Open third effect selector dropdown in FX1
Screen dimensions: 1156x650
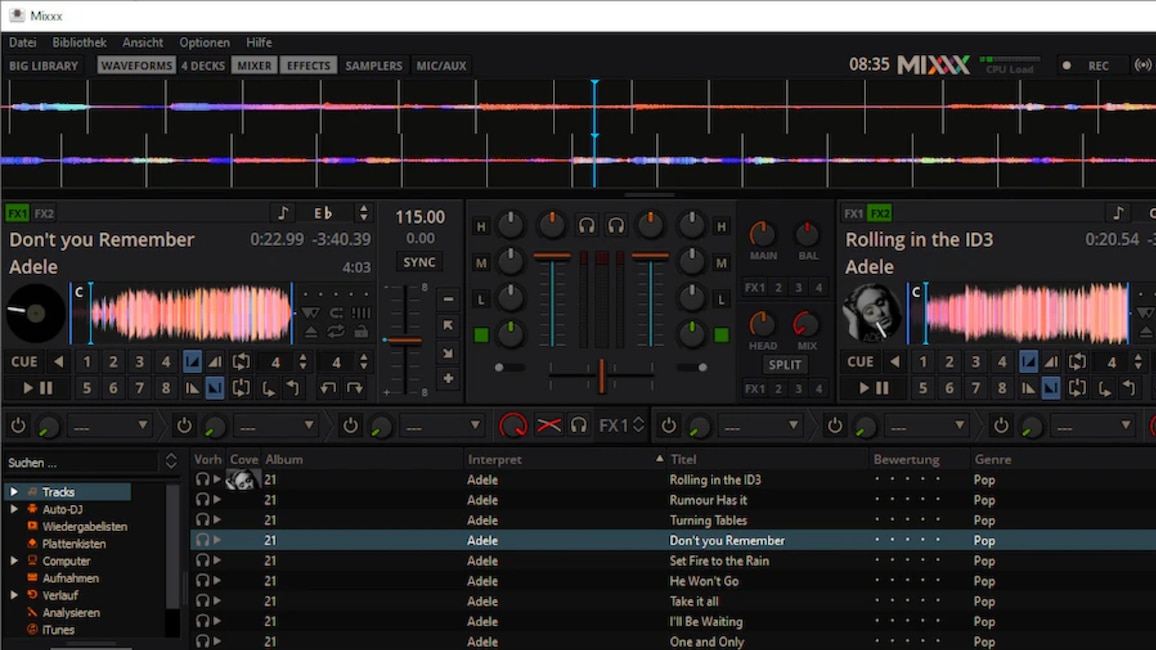(441, 426)
